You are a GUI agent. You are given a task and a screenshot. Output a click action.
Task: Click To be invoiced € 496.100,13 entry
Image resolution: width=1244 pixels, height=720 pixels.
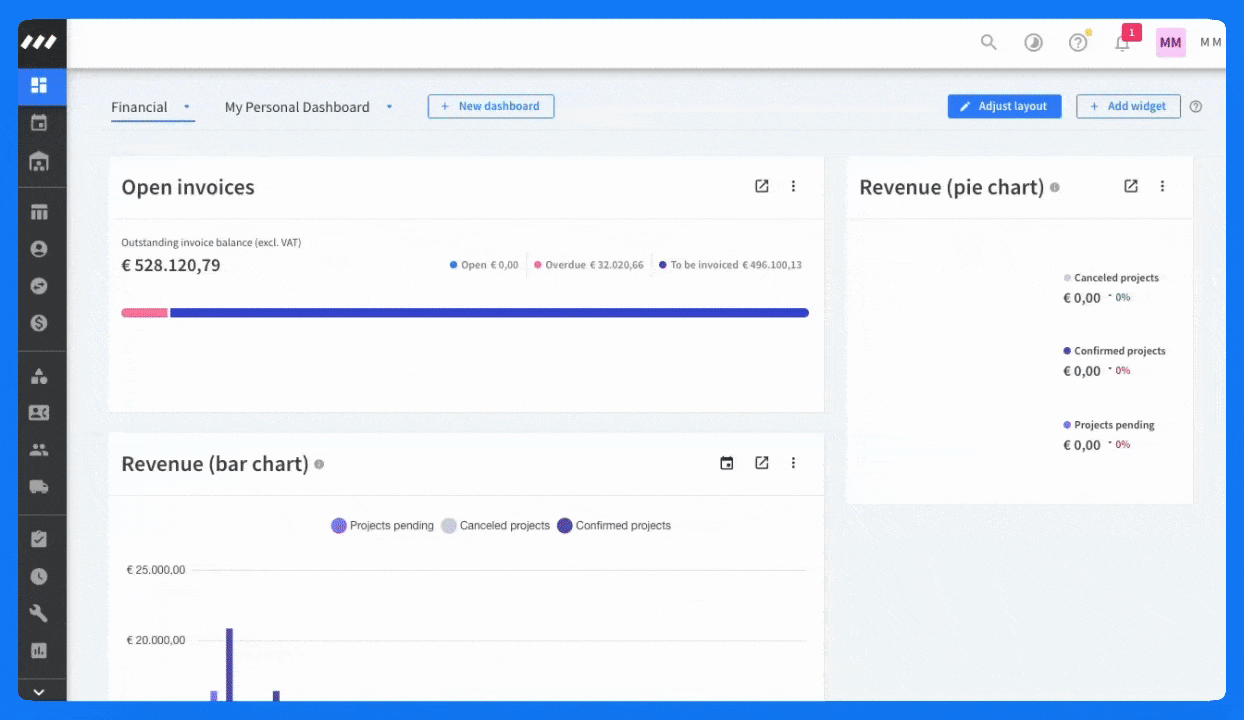[730, 265]
